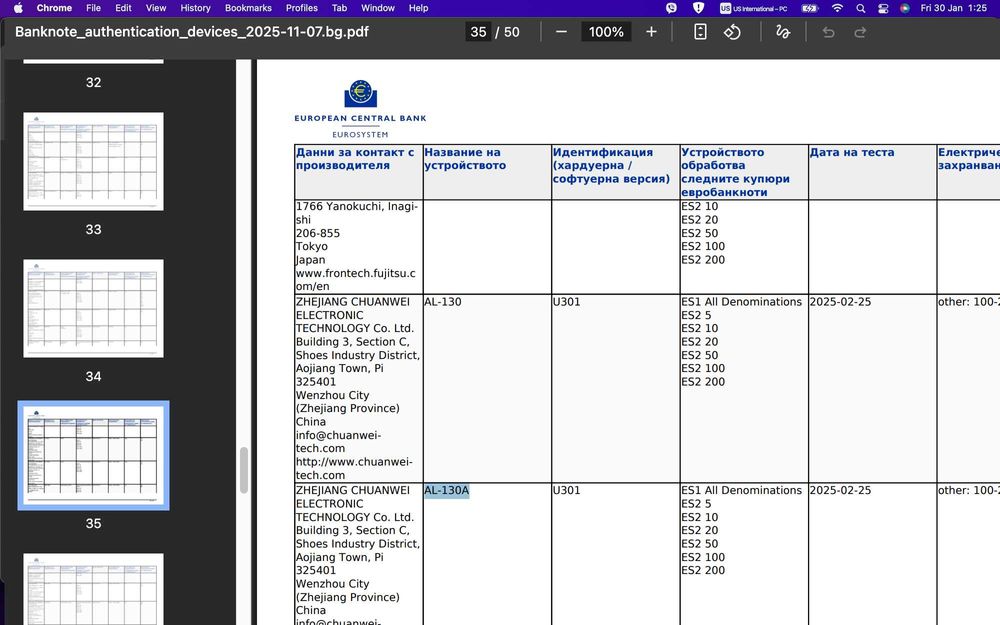Open the US International keyboard input menu
This screenshot has height=625, width=1000.
pyautogui.click(x=754, y=8)
